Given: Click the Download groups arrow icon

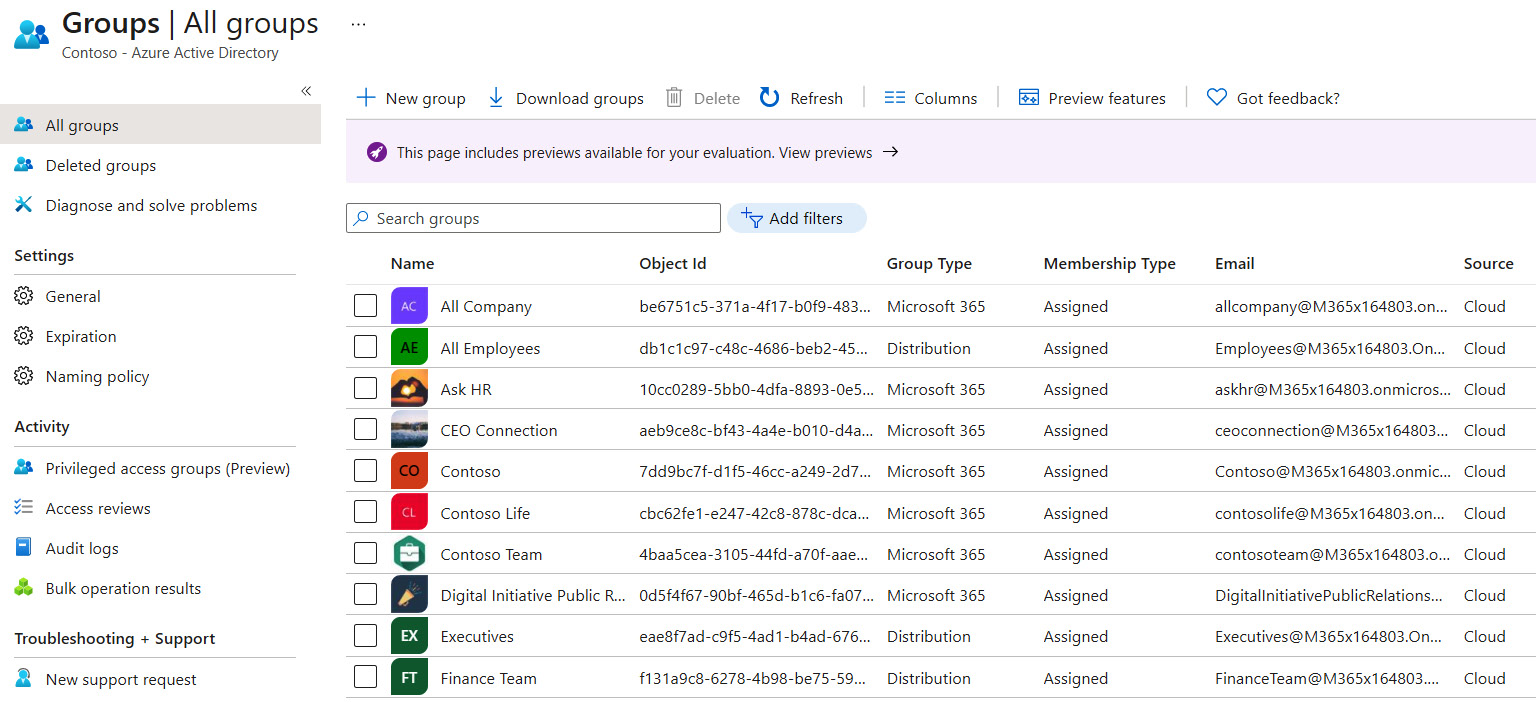Looking at the screenshot, I should (x=496, y=98).
